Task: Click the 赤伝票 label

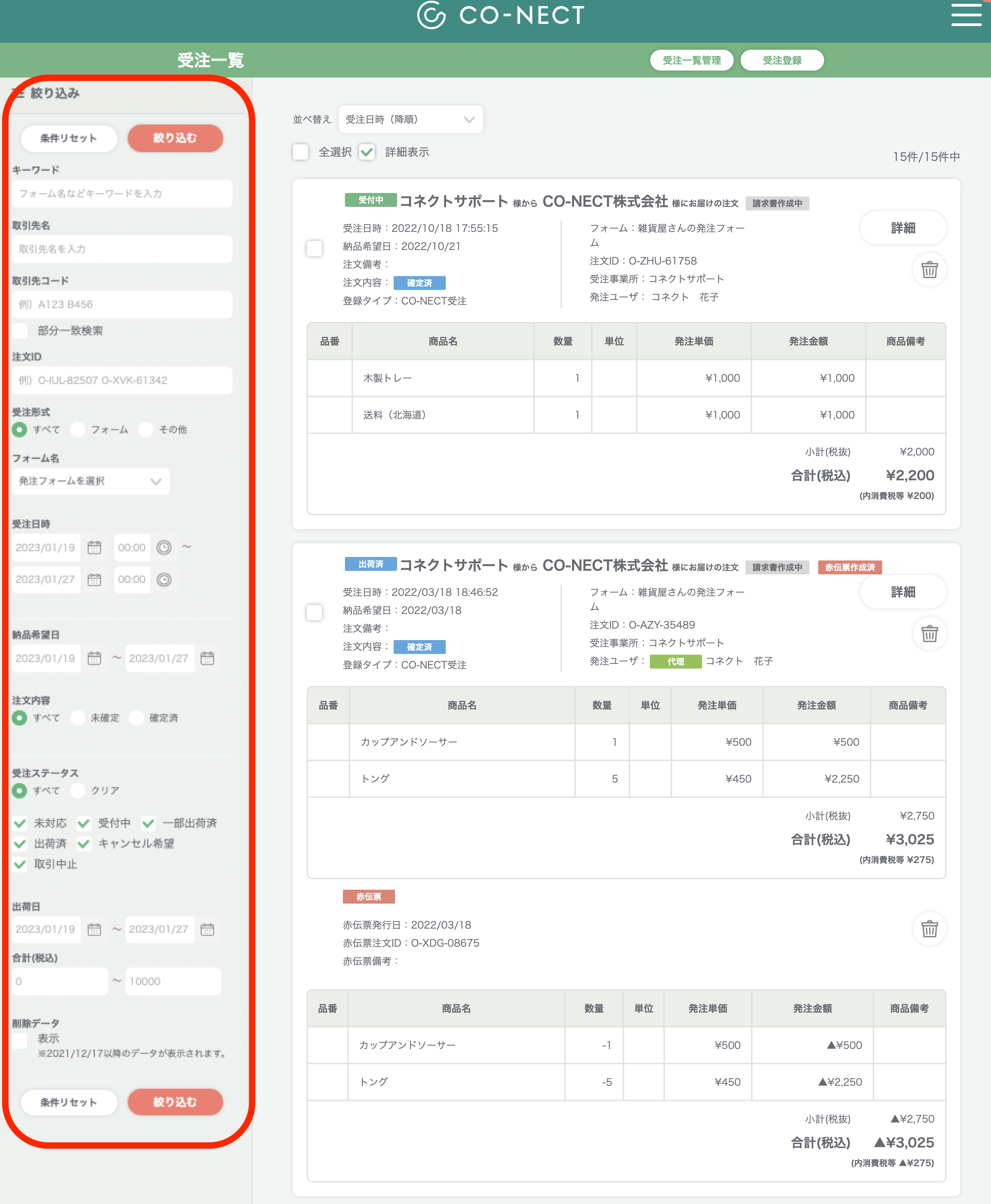Action: point(369,897)
